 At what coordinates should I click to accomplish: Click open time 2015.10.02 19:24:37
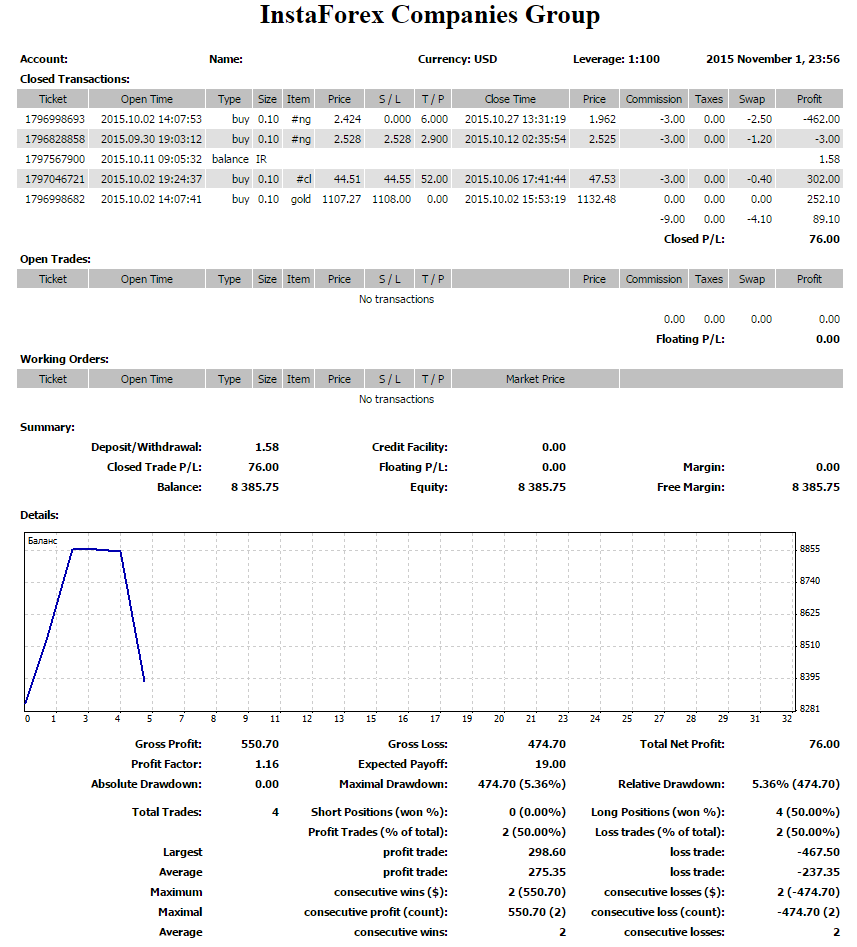coord(151,179)
